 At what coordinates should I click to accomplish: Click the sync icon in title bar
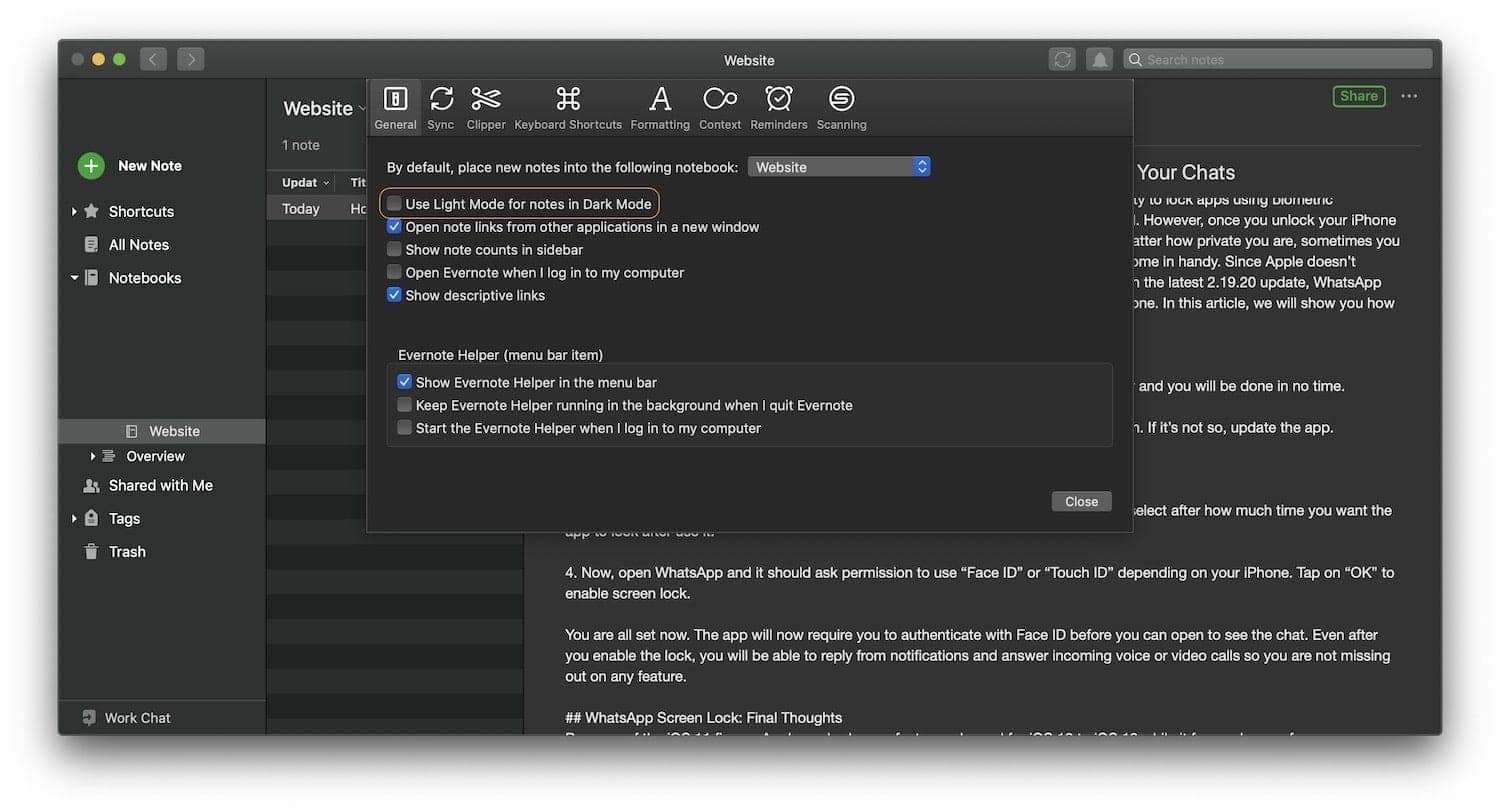point(1062,60)
